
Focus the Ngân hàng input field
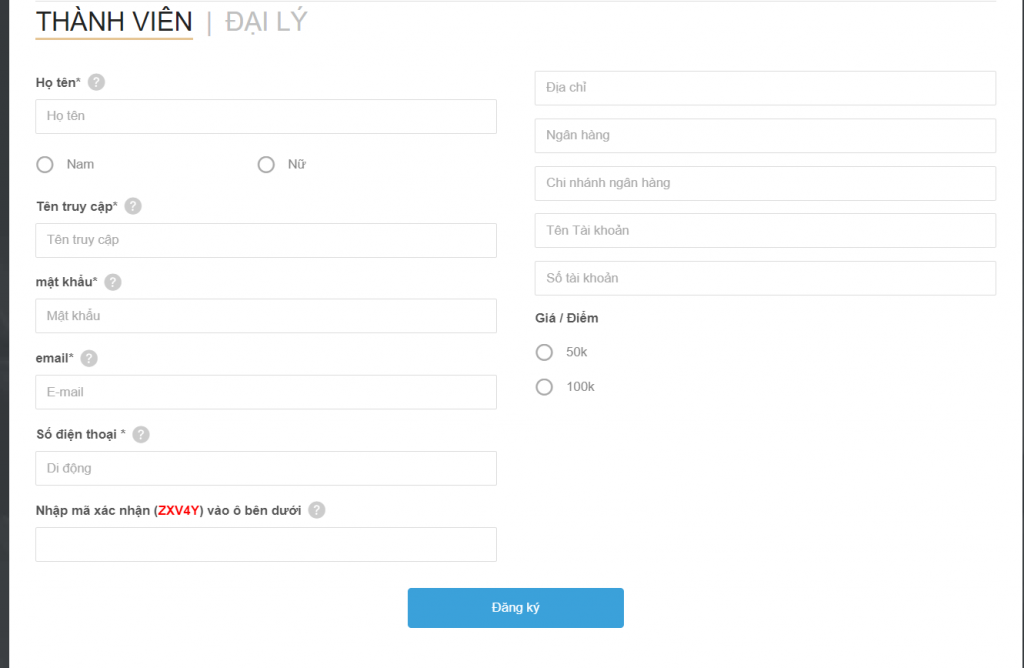pyautogui.click(x=765, y=136)
